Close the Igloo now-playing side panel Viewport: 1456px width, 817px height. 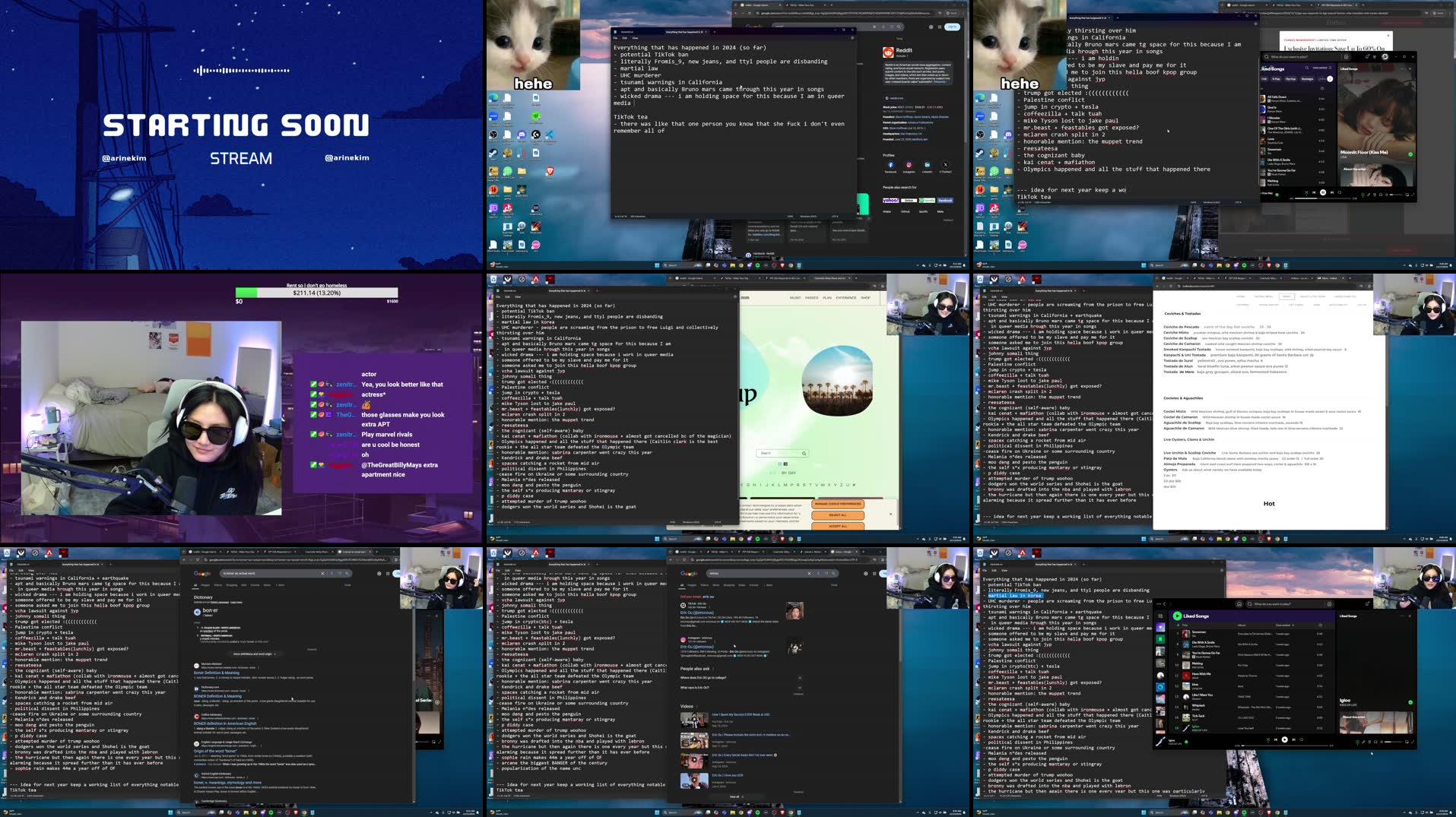click(x=1409, y=616)
